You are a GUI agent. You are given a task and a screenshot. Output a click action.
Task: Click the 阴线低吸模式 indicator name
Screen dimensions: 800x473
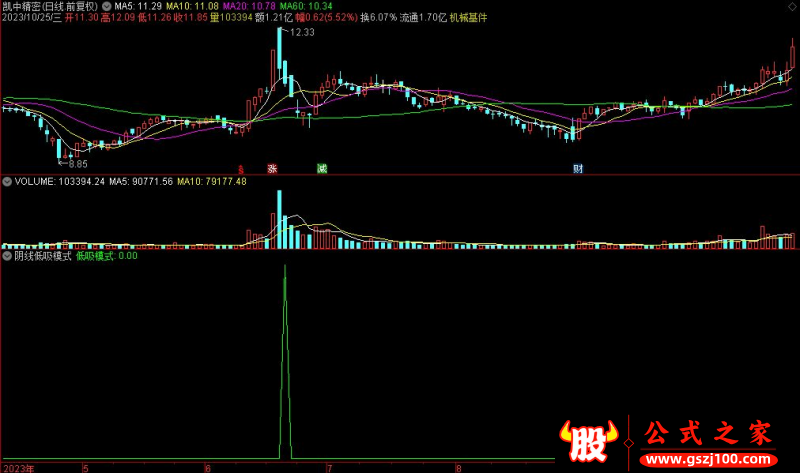43,256
